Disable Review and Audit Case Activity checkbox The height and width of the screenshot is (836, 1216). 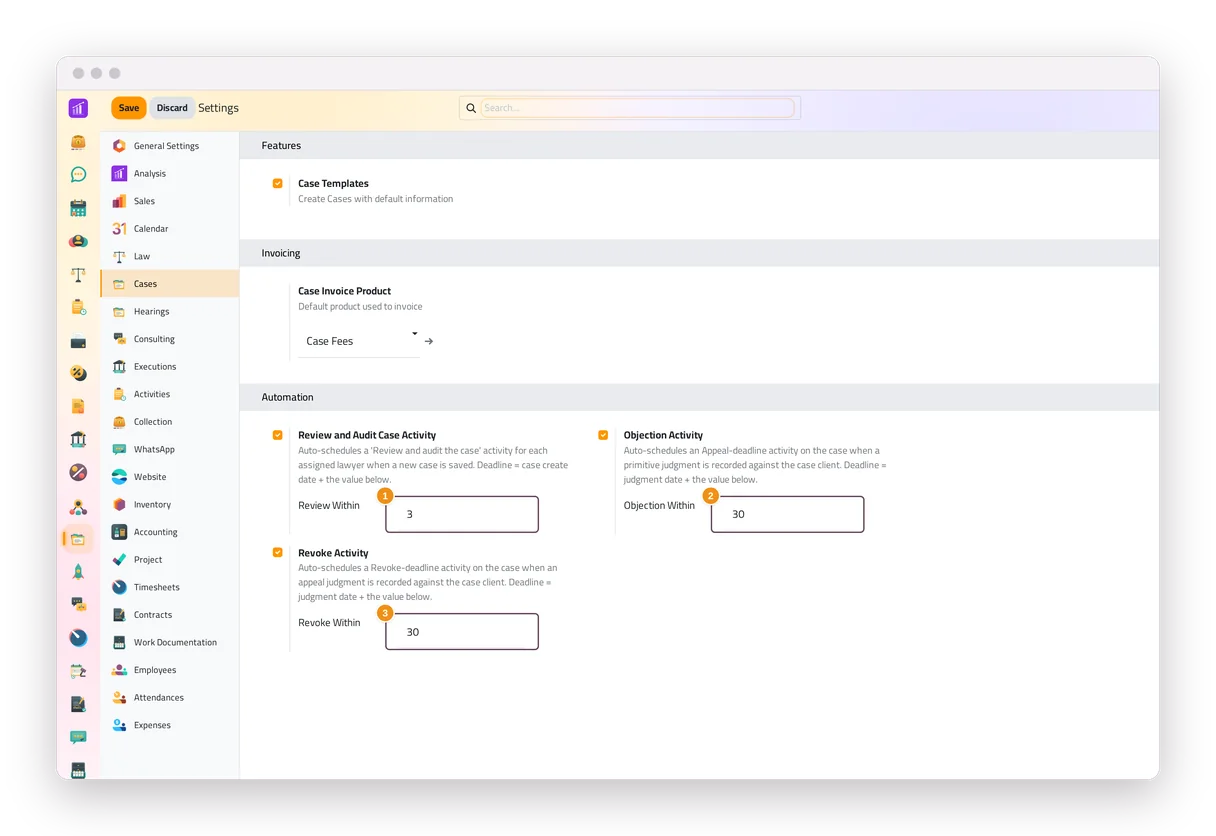coord(278,435)
